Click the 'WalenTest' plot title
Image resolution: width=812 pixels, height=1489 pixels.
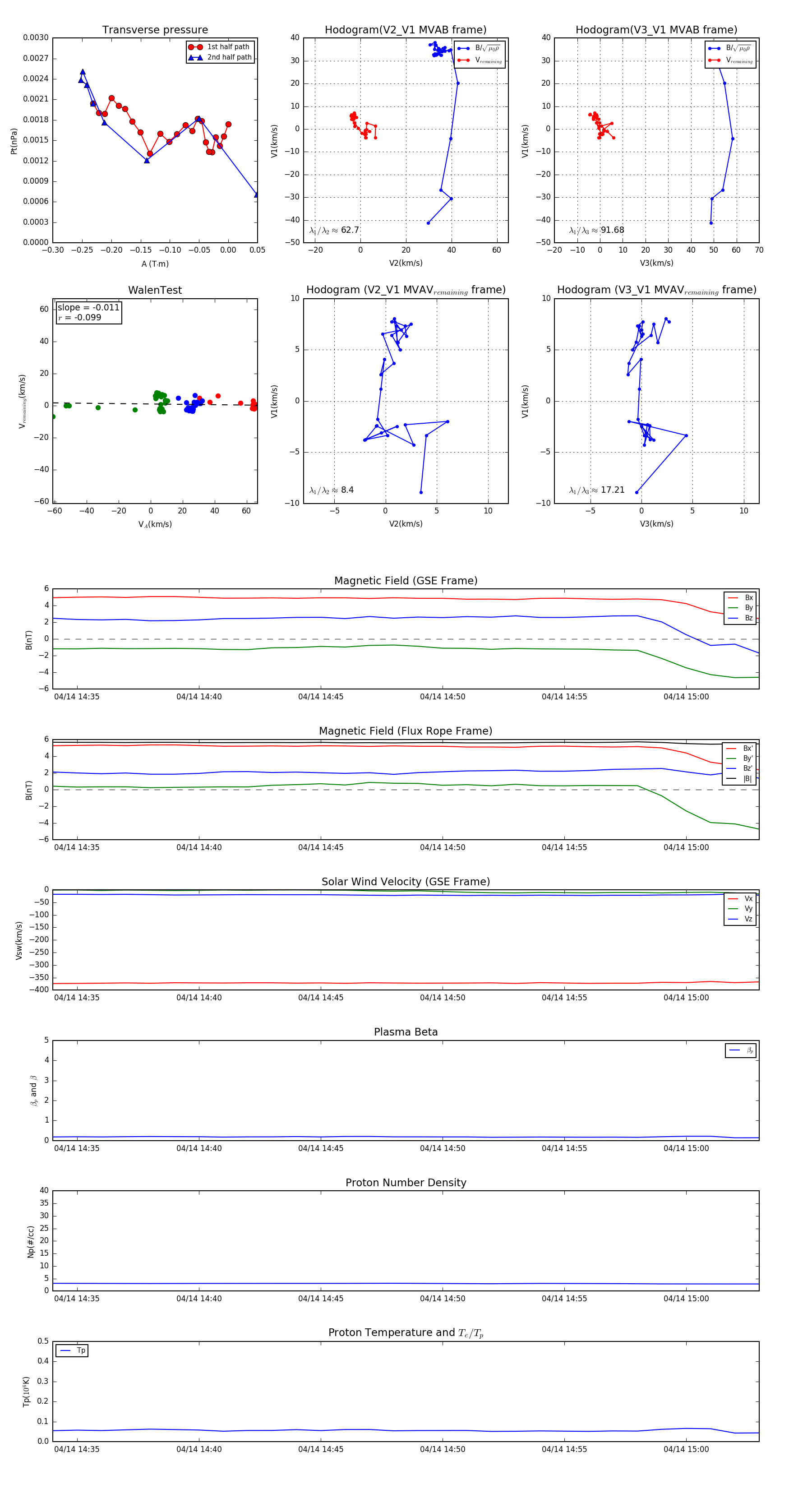pyautogui.click(x=155, y=290)
